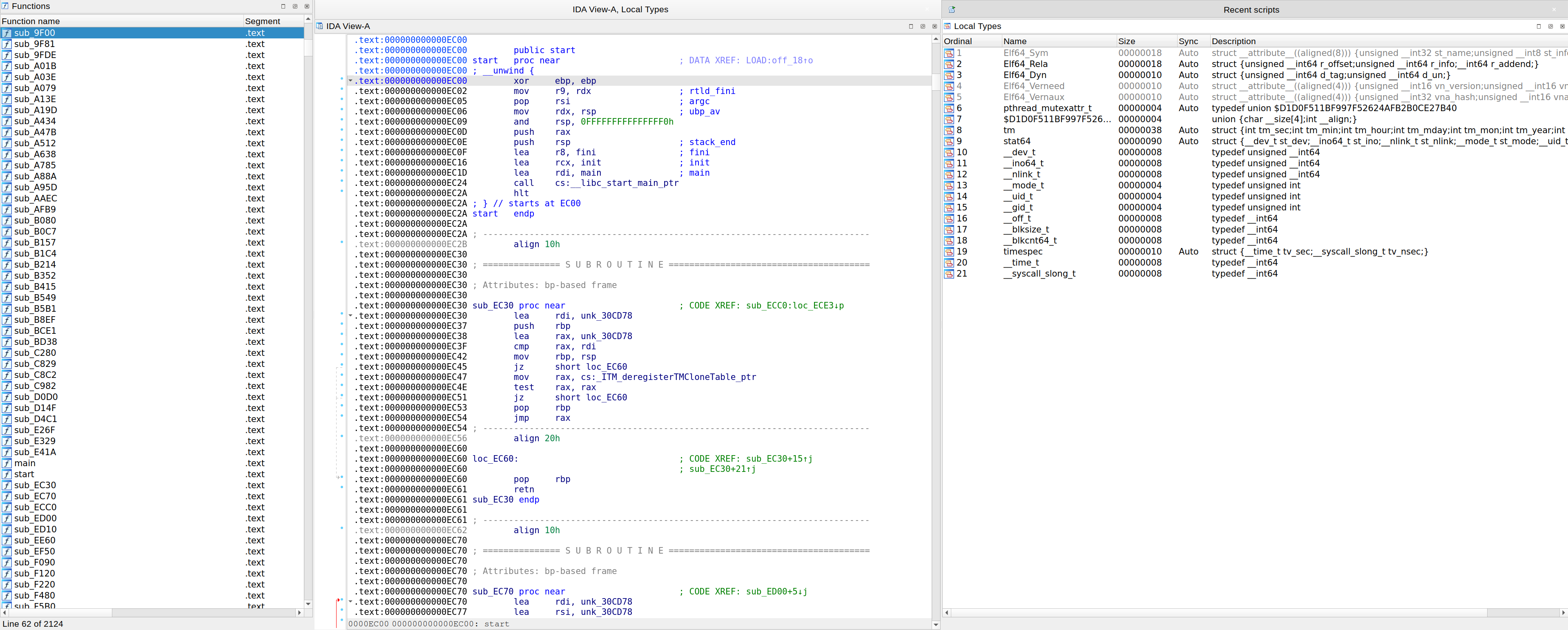Click the Local Types panel header icon

tap(947, 26)
